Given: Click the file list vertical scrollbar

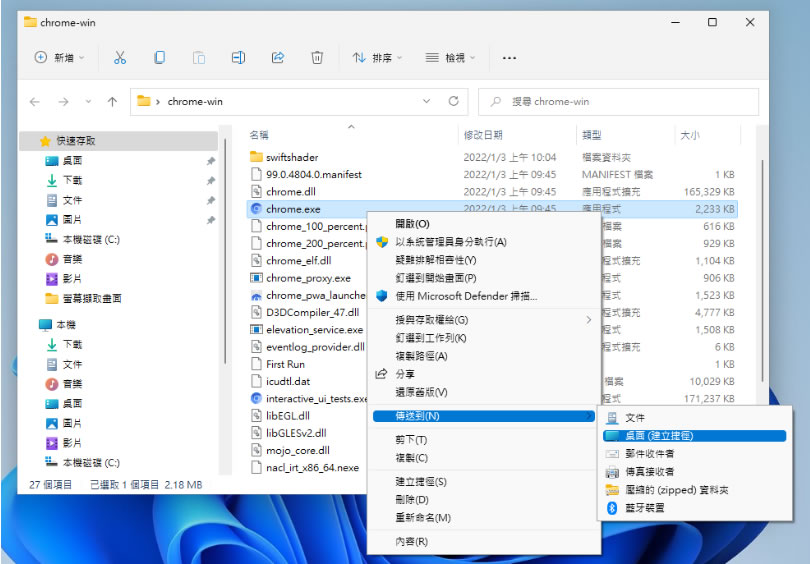Looking at the screenshot, I should [762, 269].
